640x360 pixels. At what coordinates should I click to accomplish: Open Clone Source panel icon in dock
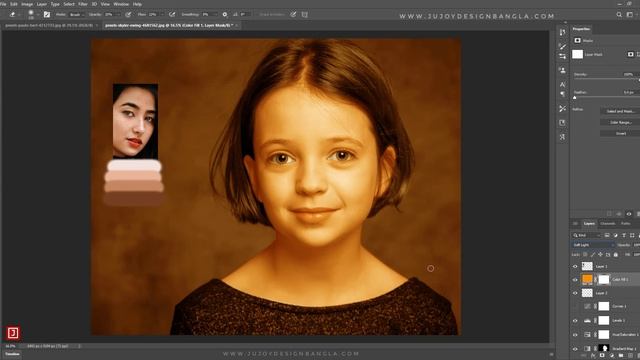(562, 70)
